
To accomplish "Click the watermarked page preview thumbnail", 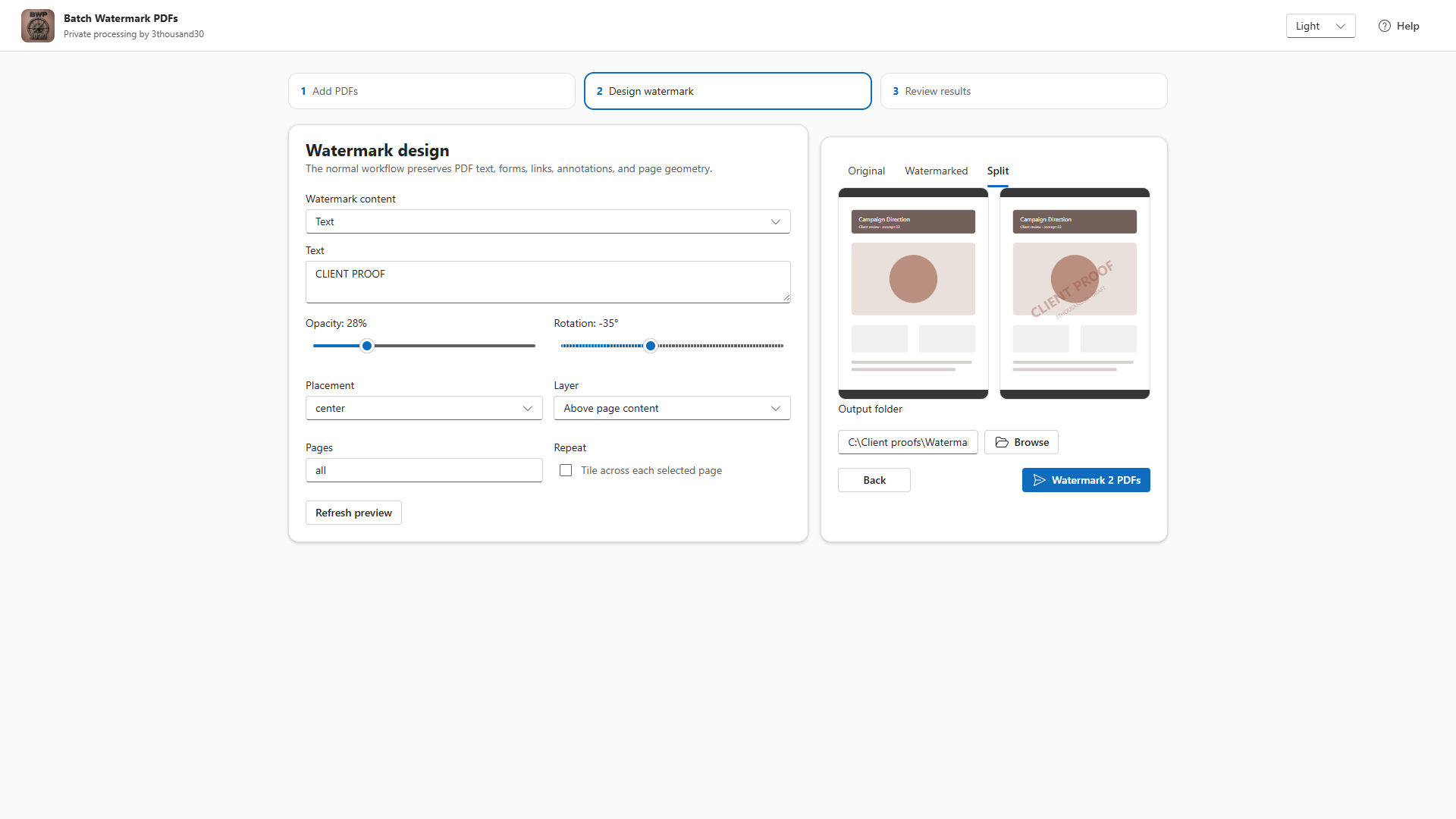I will pyautogui.click(x=1075, y=293).
